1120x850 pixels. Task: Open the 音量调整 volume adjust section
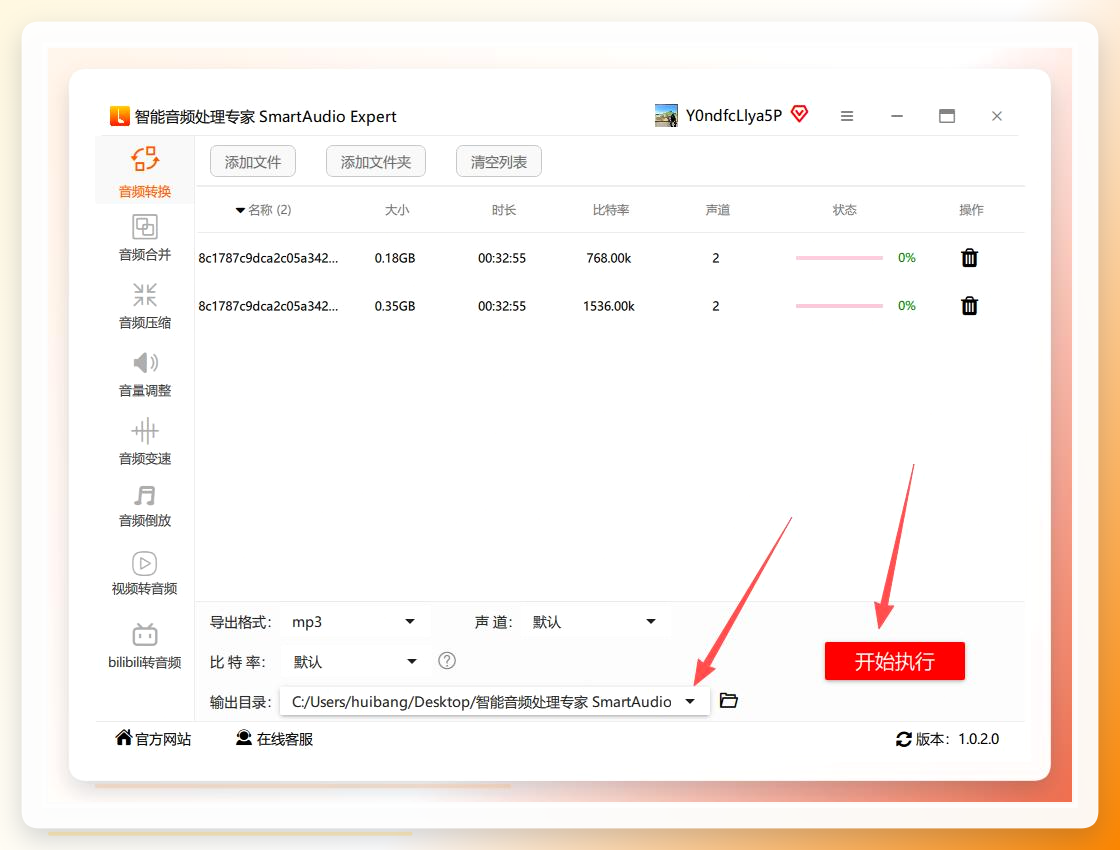tap(145, 374)
